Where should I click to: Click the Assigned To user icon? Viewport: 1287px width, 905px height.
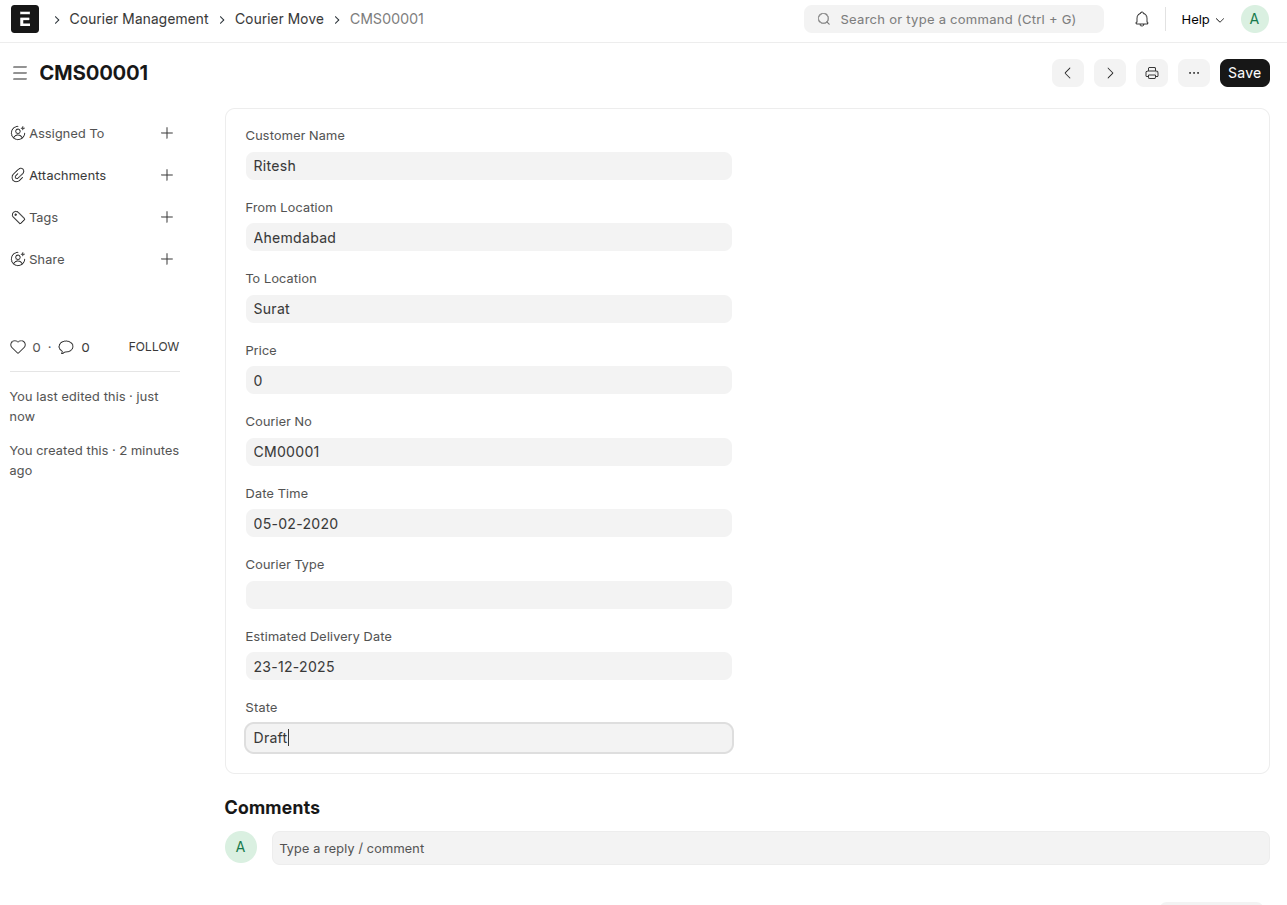pos(18,133)
